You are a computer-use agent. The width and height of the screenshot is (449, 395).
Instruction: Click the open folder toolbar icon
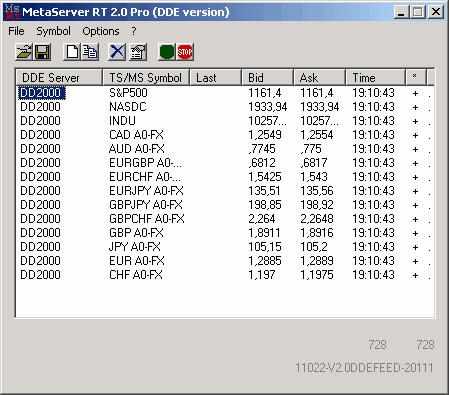[x=24, y=52]
